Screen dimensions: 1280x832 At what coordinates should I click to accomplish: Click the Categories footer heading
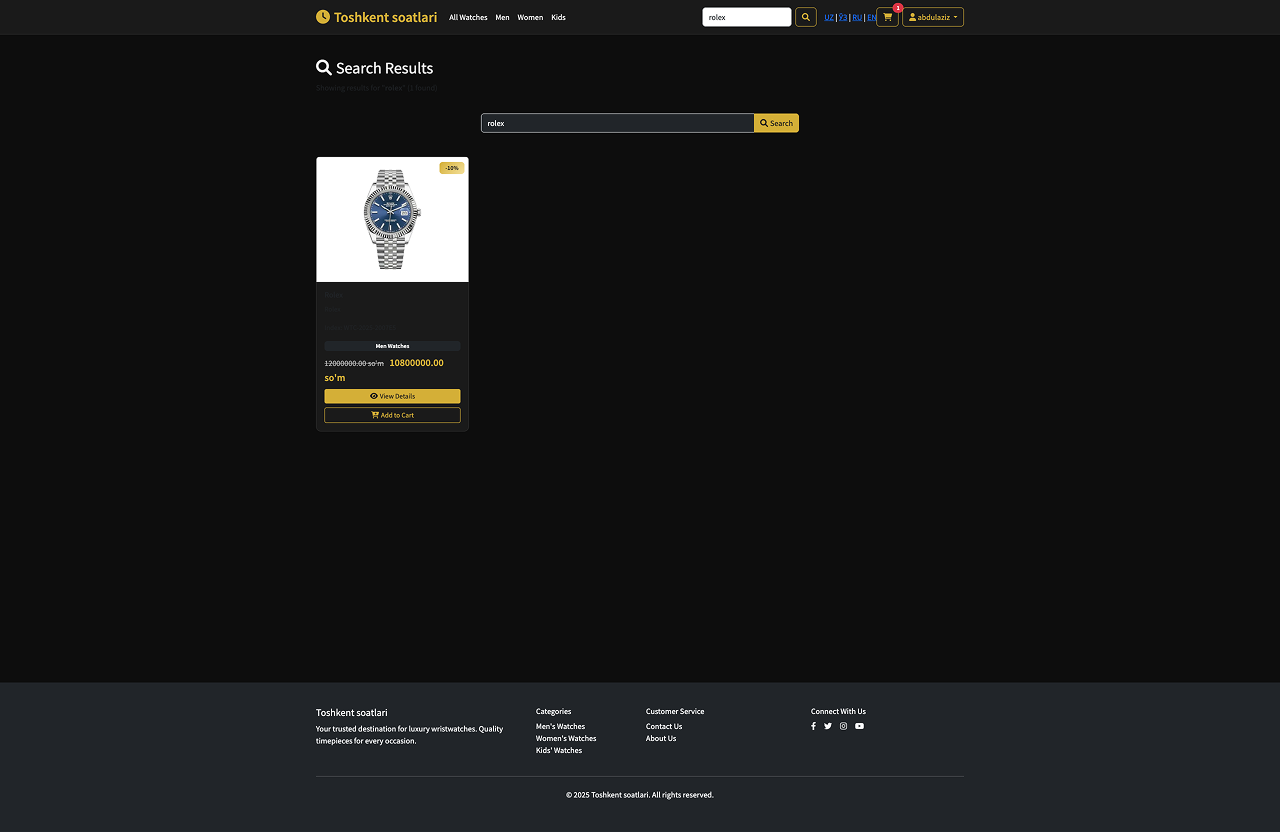pos(553,711)
